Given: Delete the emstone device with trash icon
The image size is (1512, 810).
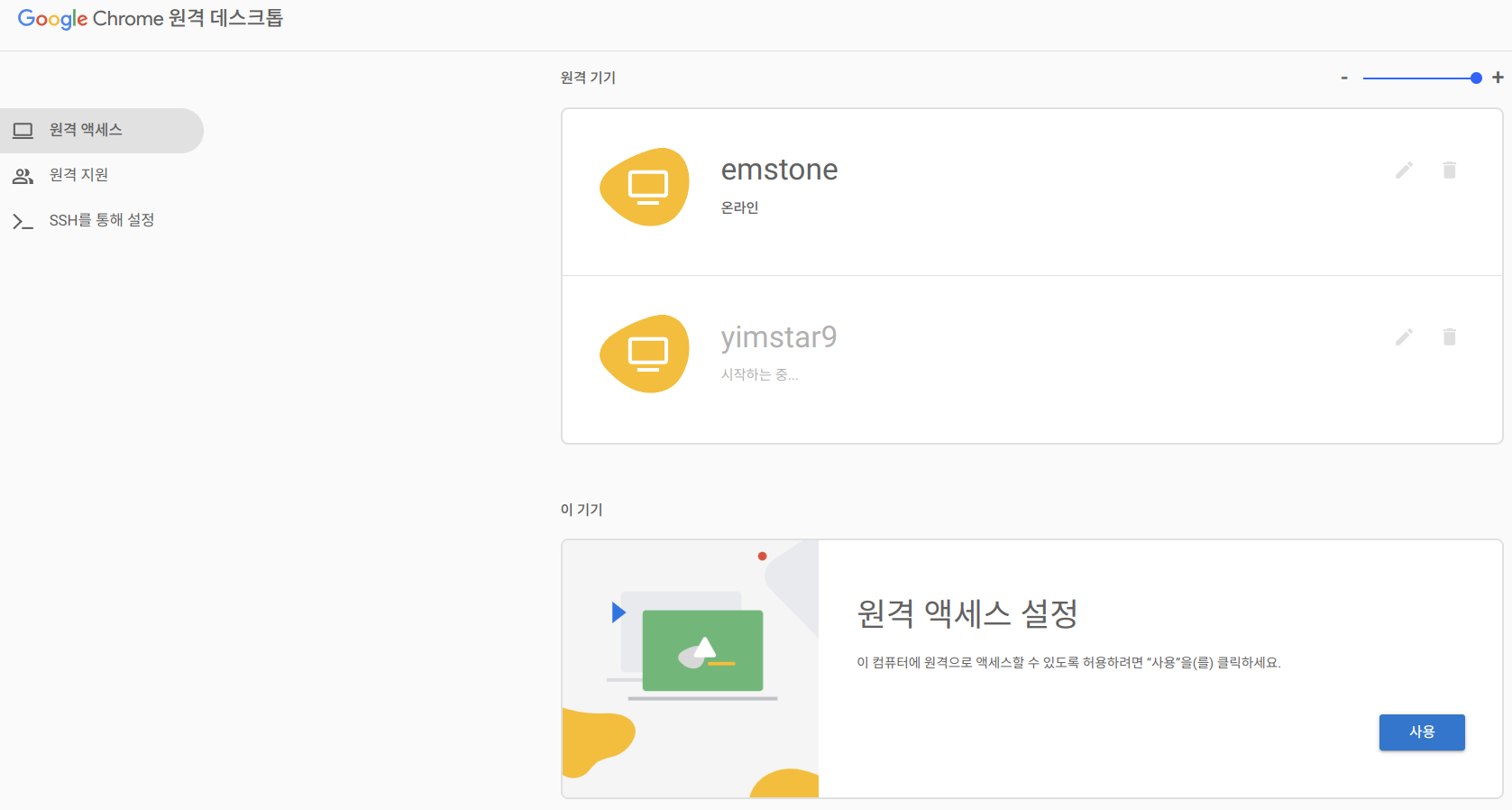Looking at the screenshot, I should point(1449,170).
